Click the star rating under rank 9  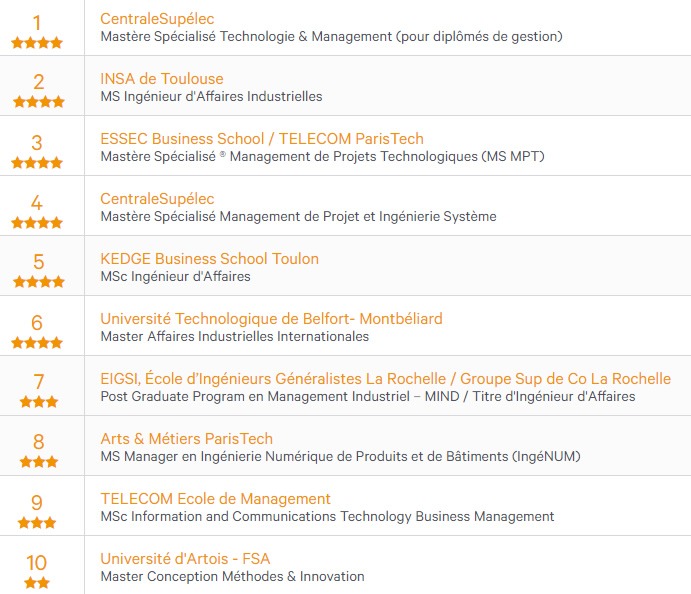click(x=37, y=523)
